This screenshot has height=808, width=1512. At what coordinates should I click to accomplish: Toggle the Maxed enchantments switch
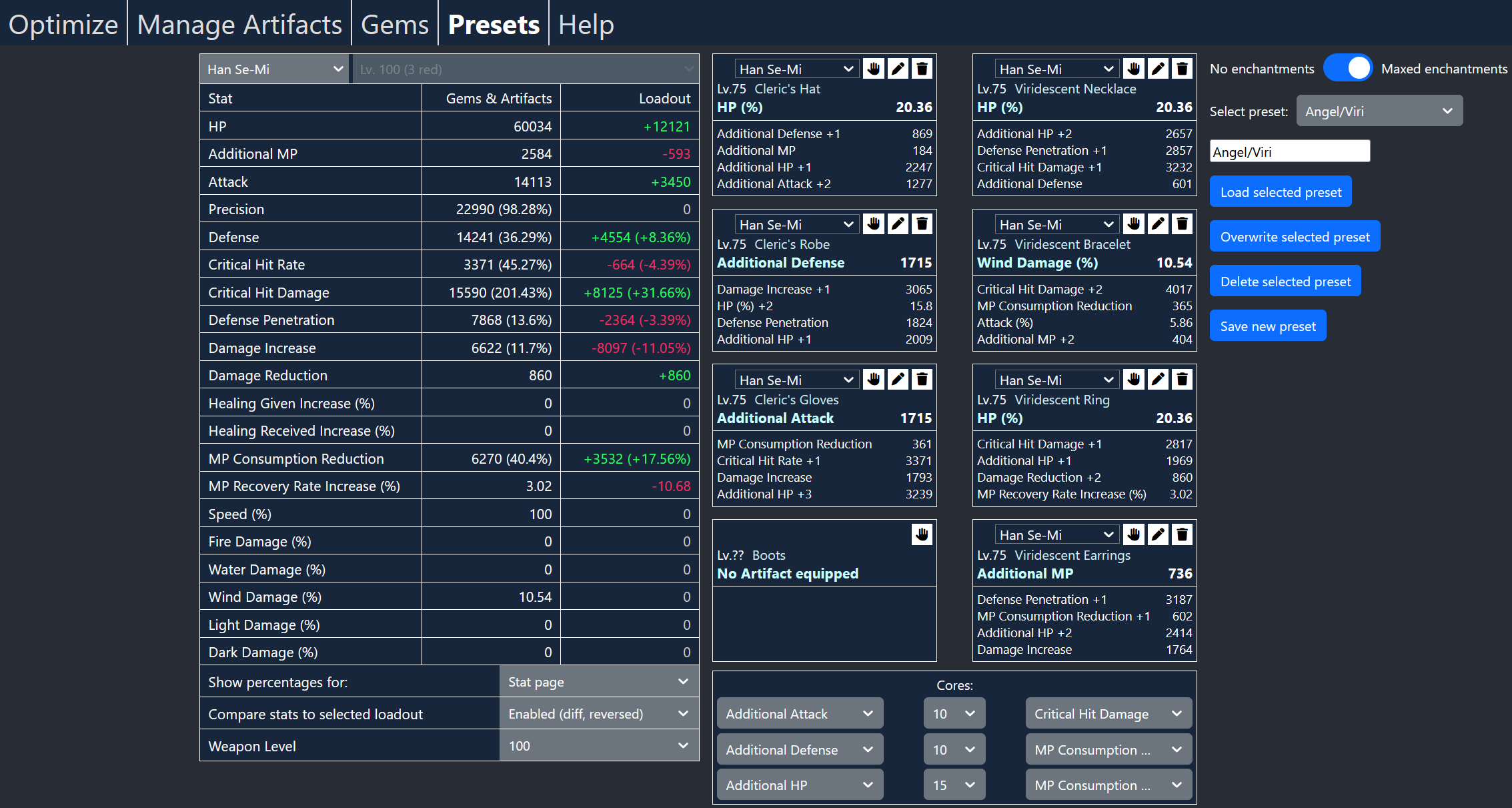tap(1348, 67)
